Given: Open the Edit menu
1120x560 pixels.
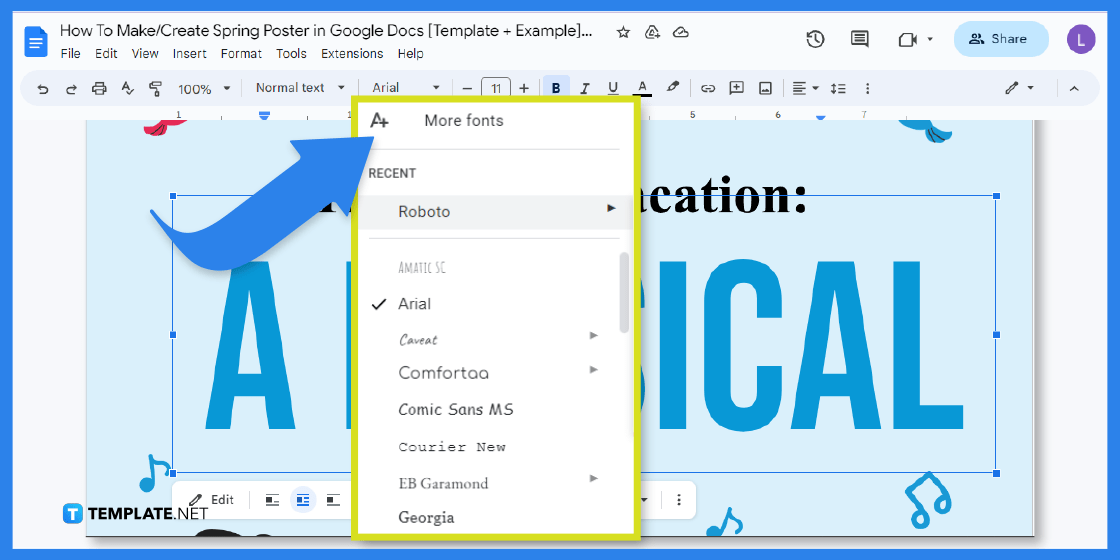Looking at the screenshot, I should pos(106,54).
